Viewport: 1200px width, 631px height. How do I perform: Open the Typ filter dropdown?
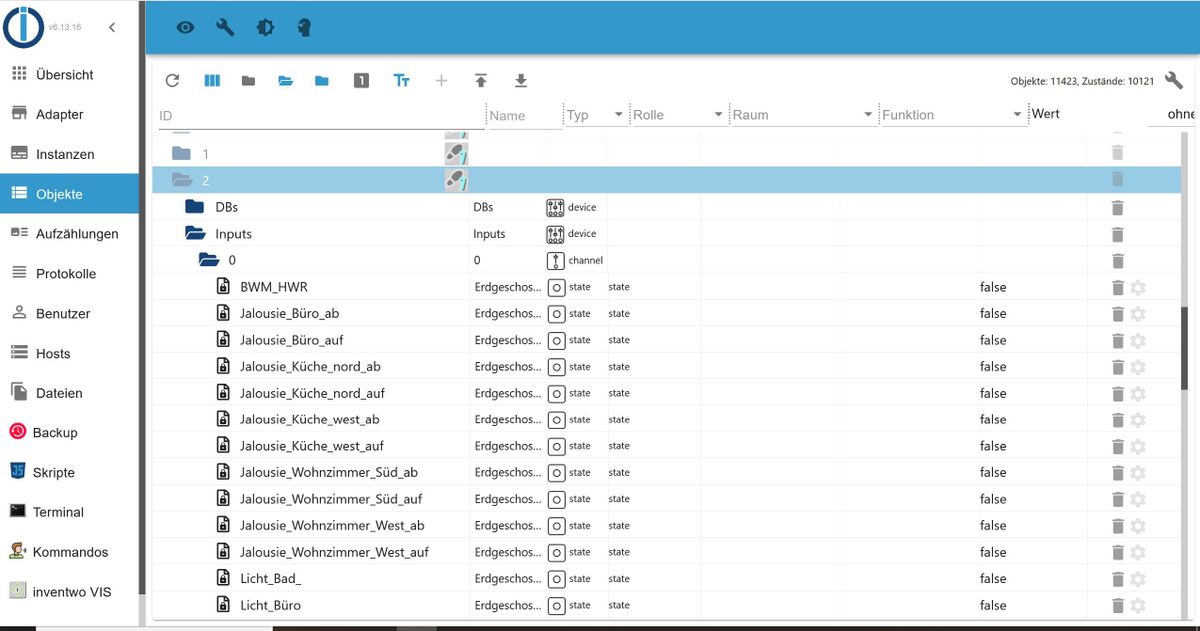point(595,115)
